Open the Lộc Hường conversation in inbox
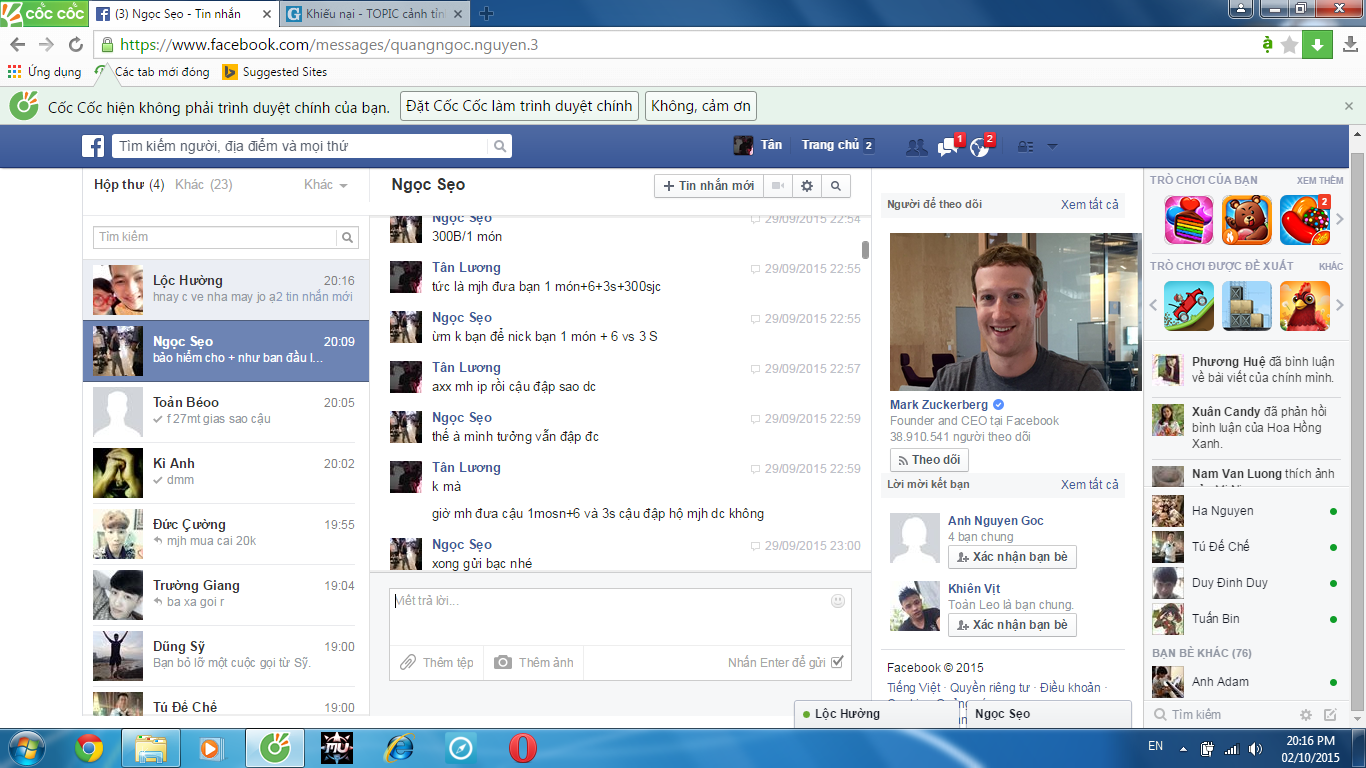This screenshot has width=1366, height=768. coord(225,289)
